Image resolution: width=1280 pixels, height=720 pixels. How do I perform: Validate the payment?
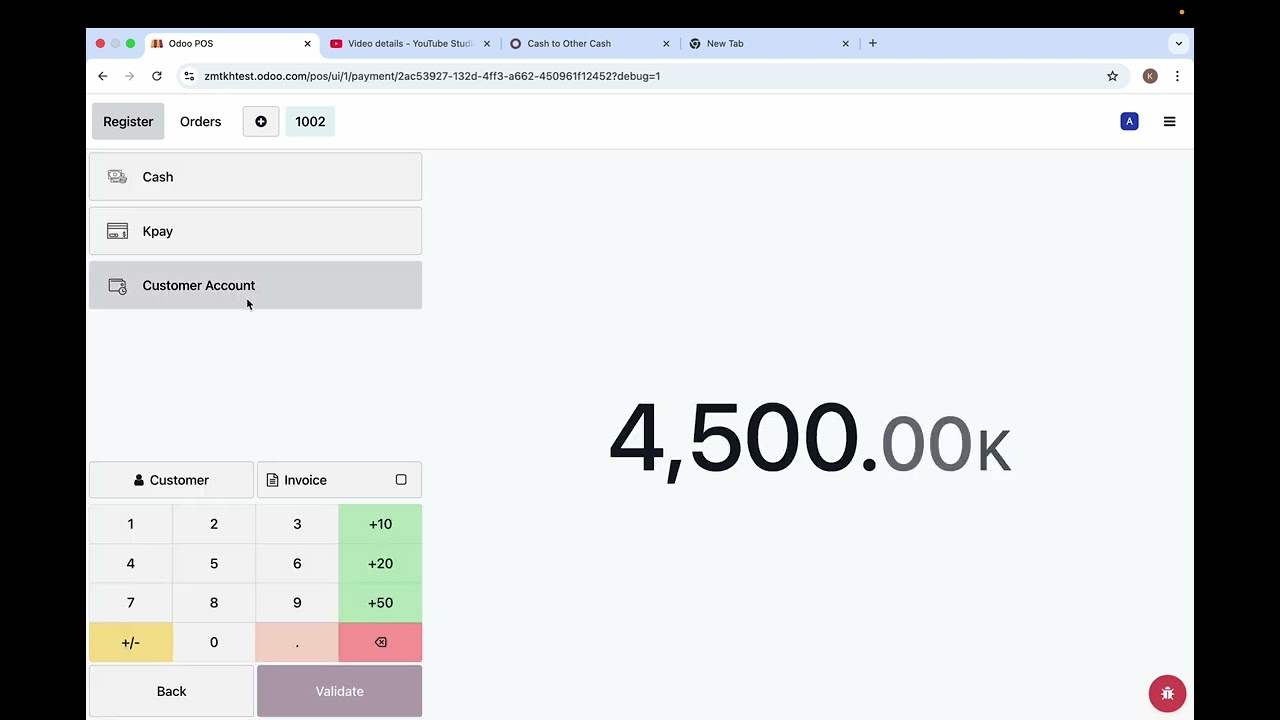click(x=339, y=691)
